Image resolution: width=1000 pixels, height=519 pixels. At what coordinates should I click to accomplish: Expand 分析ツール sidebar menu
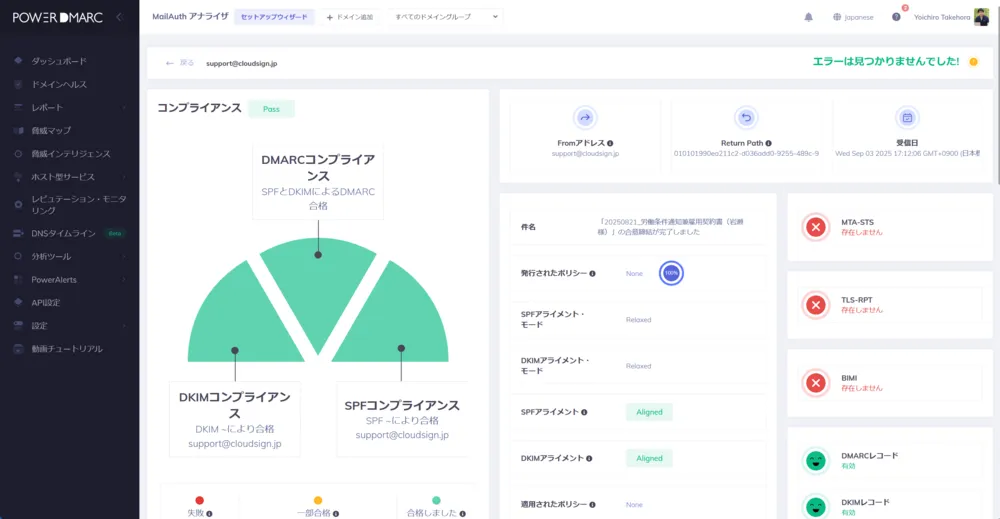[x=70, y=256]
